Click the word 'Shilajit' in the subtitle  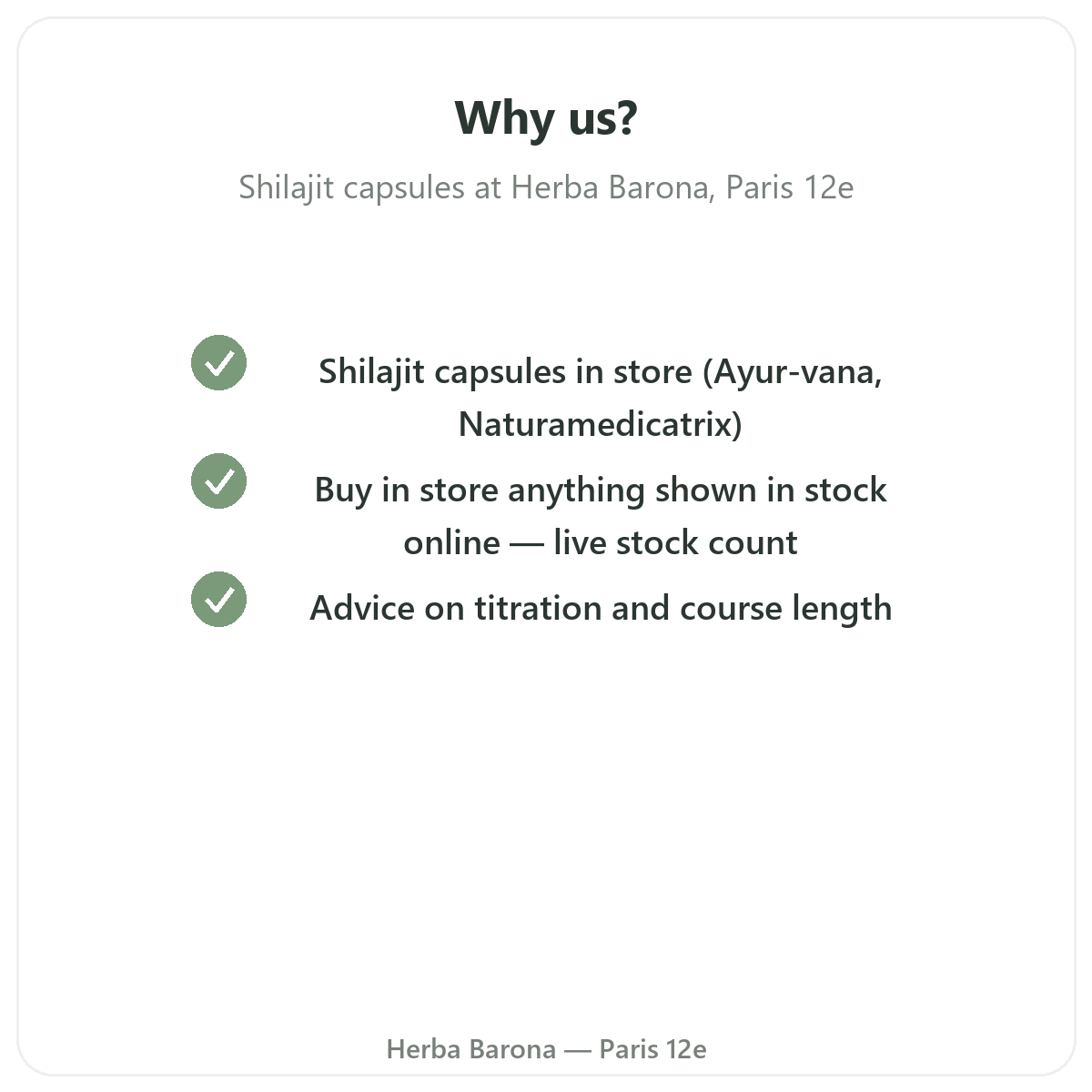pos(288,187)
